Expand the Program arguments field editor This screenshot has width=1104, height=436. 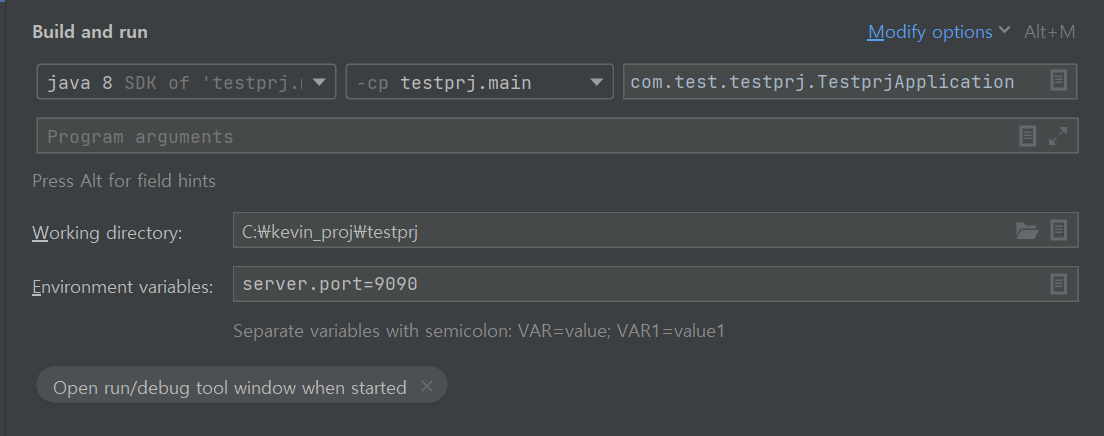[x=1058, y=136]
